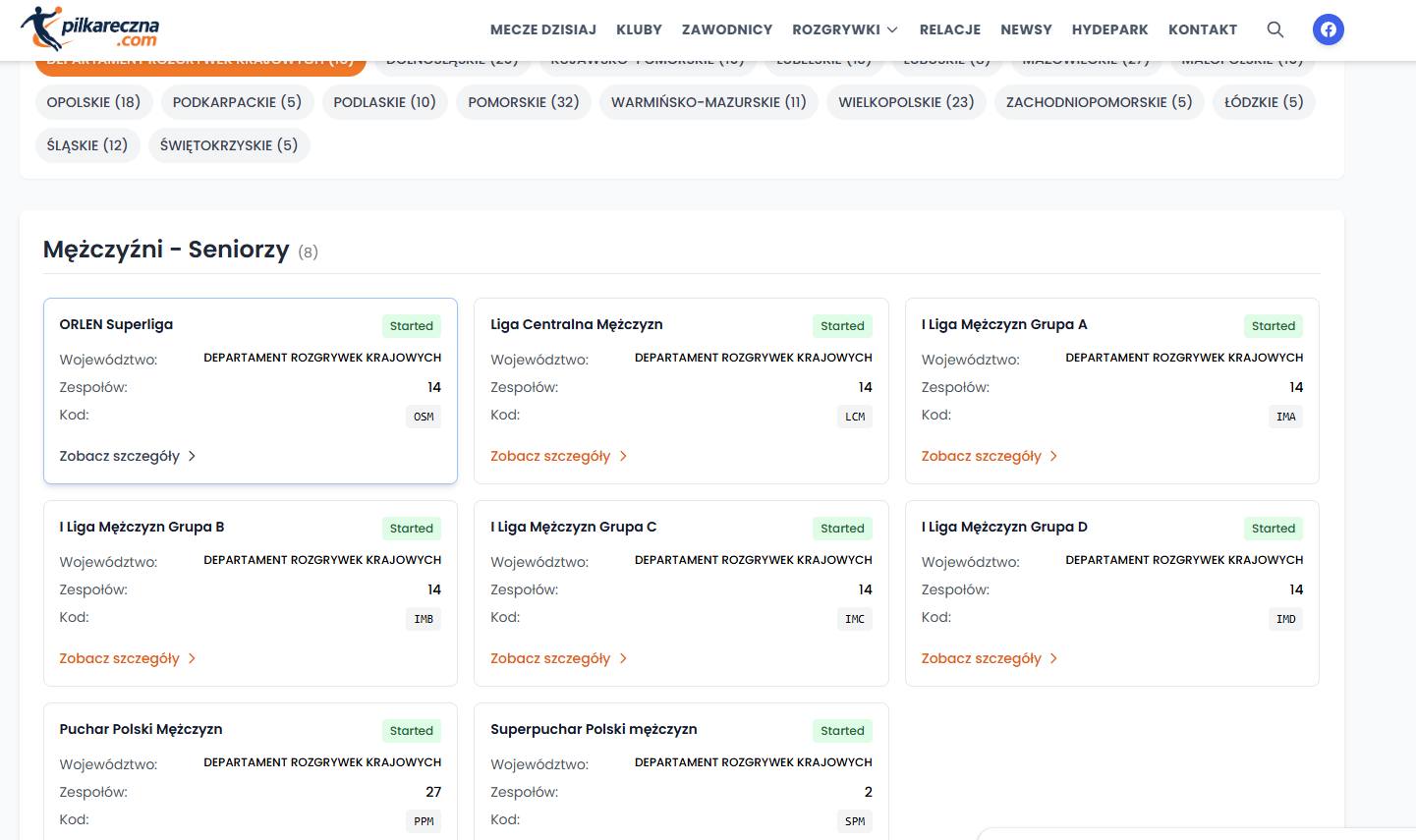This screenshot has height=840, width=1416.
Task: Click the OSM code badge
Action: 424,417
